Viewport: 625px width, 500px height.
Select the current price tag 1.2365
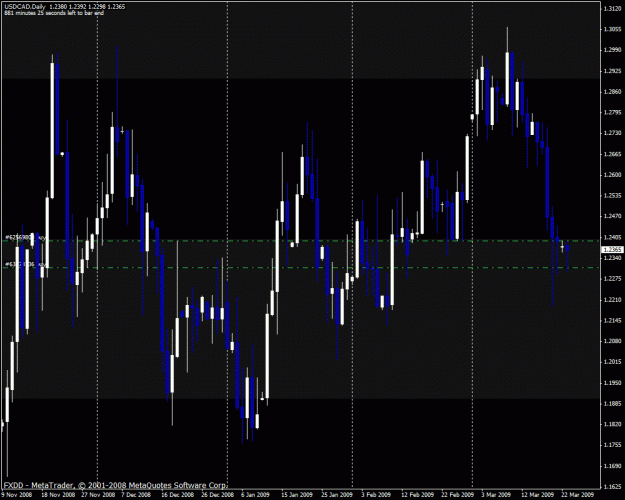(613, 250)
